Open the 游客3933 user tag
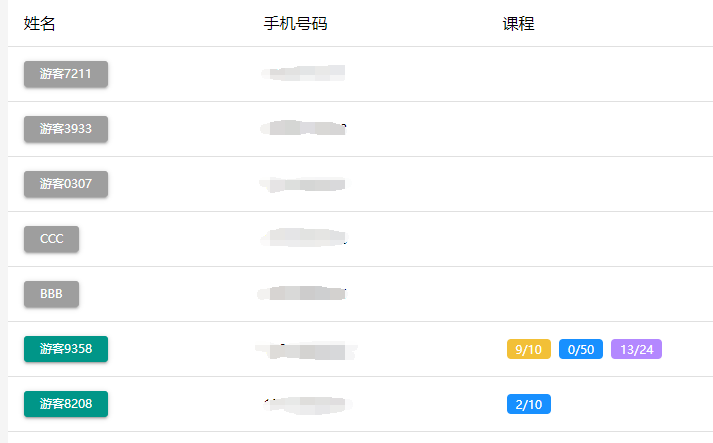This screenshot has height=443, width=713. tap(66, 129)
